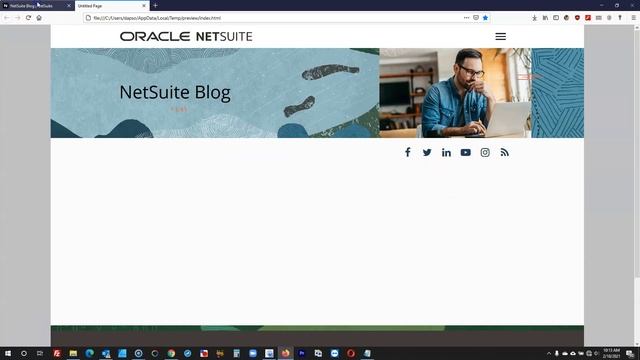
Task: Open File Explorer from the taskbar
Action: (73, 353)
